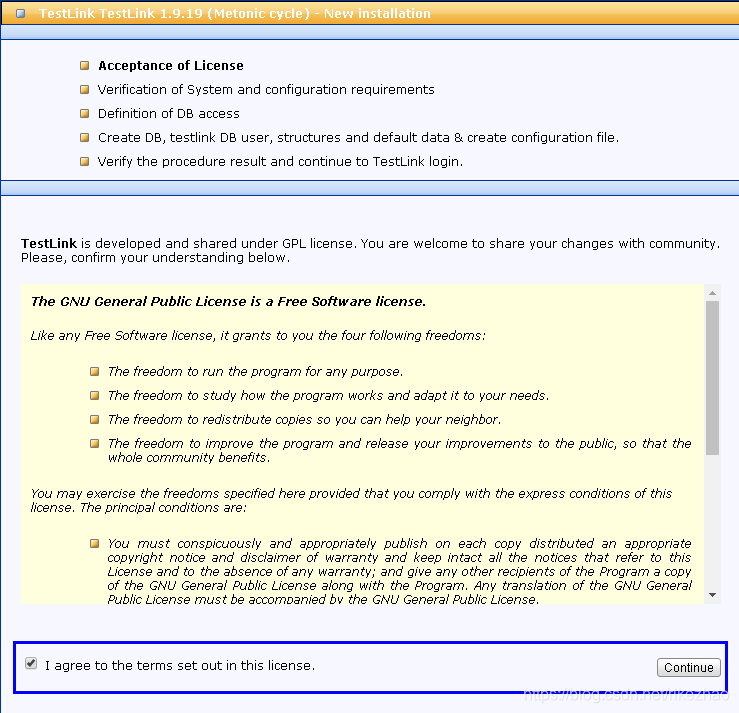Click 'Verification of System and configuration requirements' text
This screenshot has width=739, height=713.
(266, 90)
